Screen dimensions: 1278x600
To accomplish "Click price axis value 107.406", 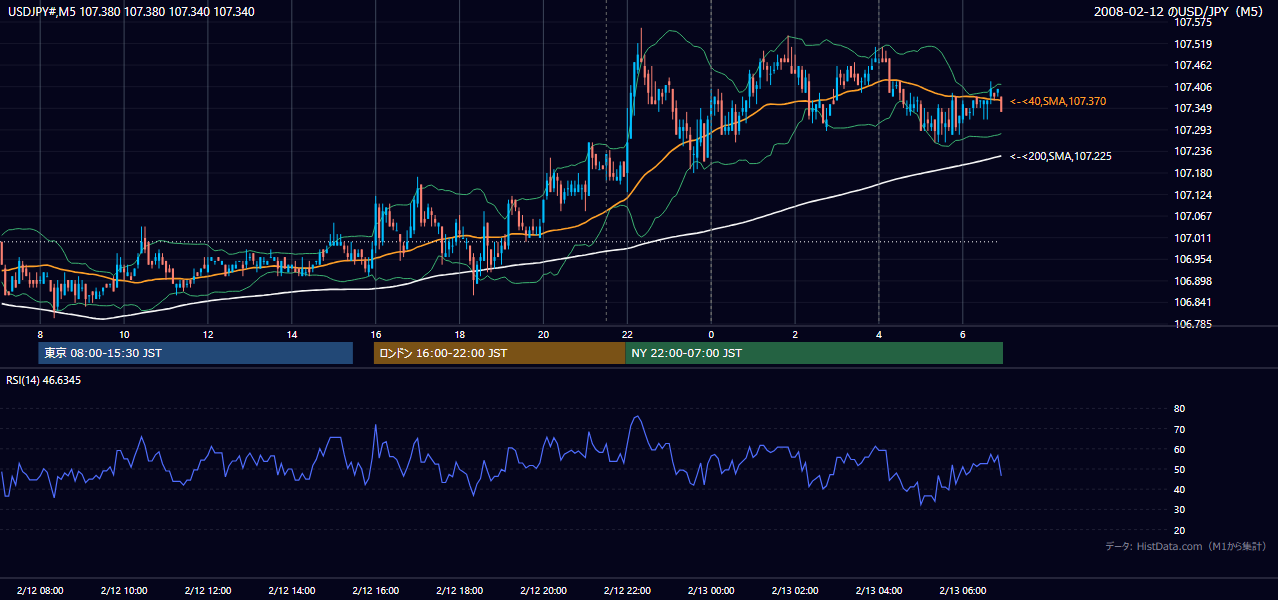I will coord(1193,87).
